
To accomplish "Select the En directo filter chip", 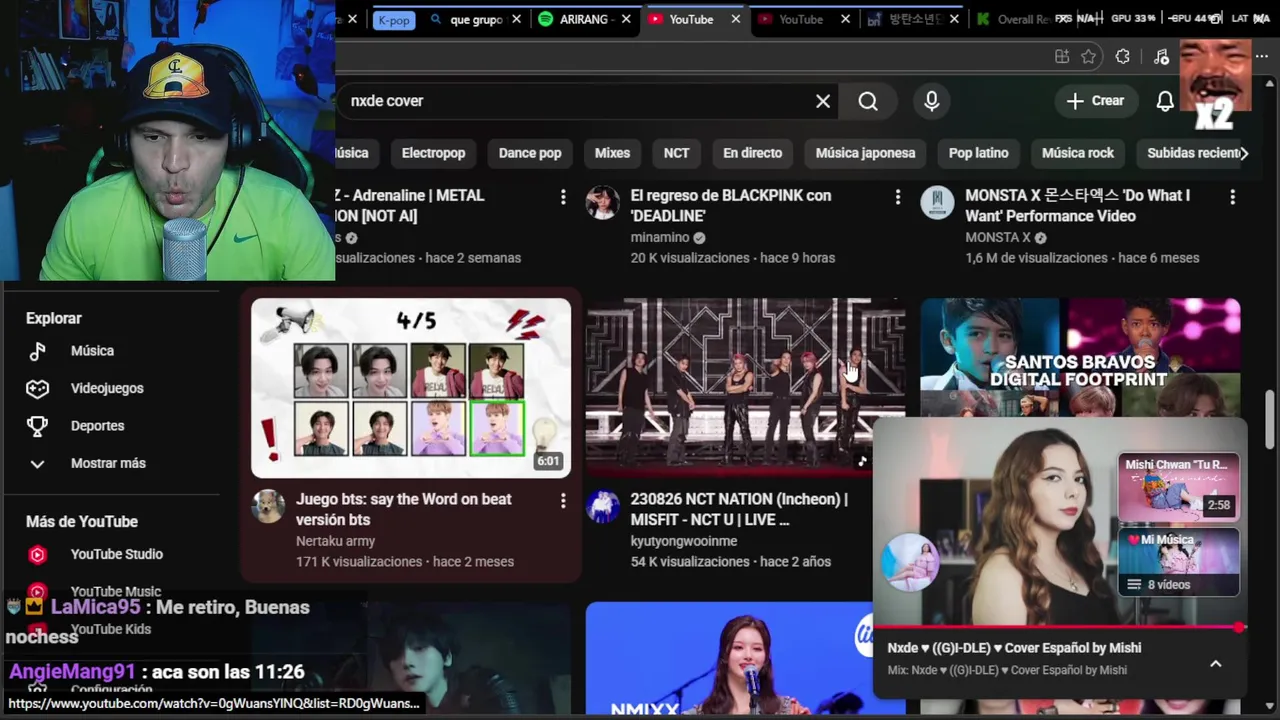I will point(752,153).
